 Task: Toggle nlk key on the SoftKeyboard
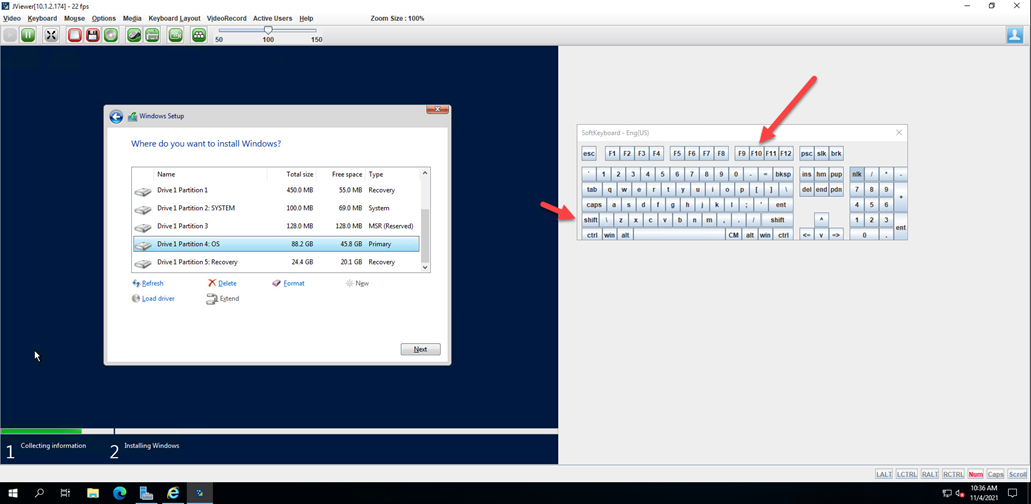click(856, 174)
